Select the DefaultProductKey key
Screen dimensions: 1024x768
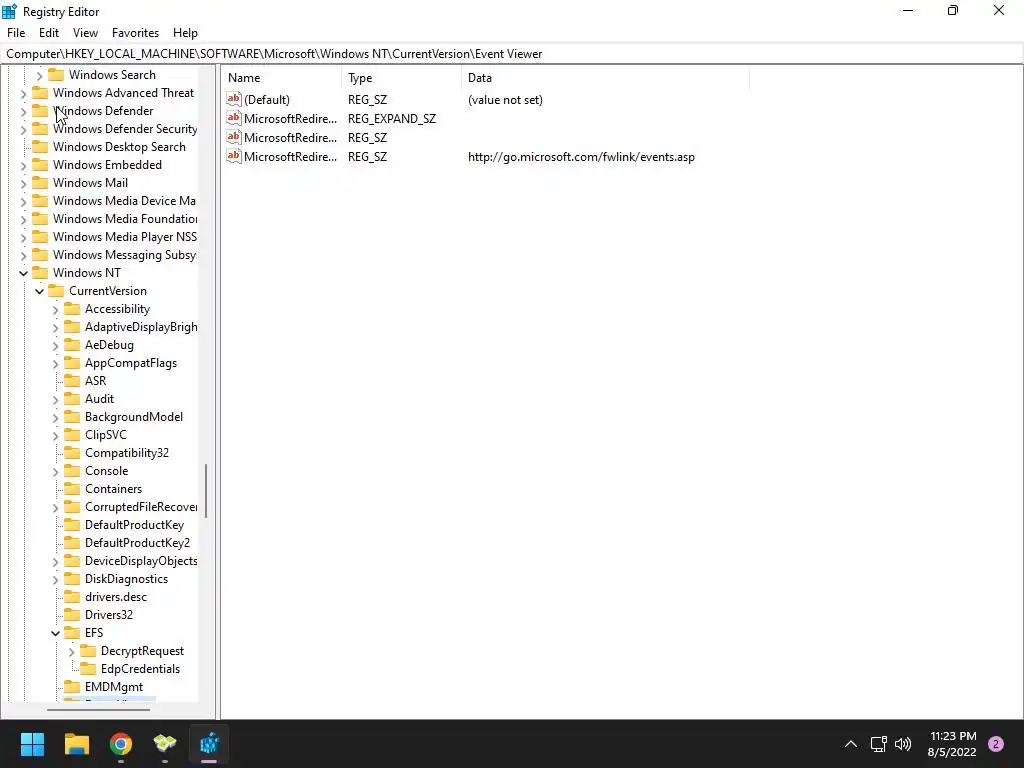click(135, 525)
